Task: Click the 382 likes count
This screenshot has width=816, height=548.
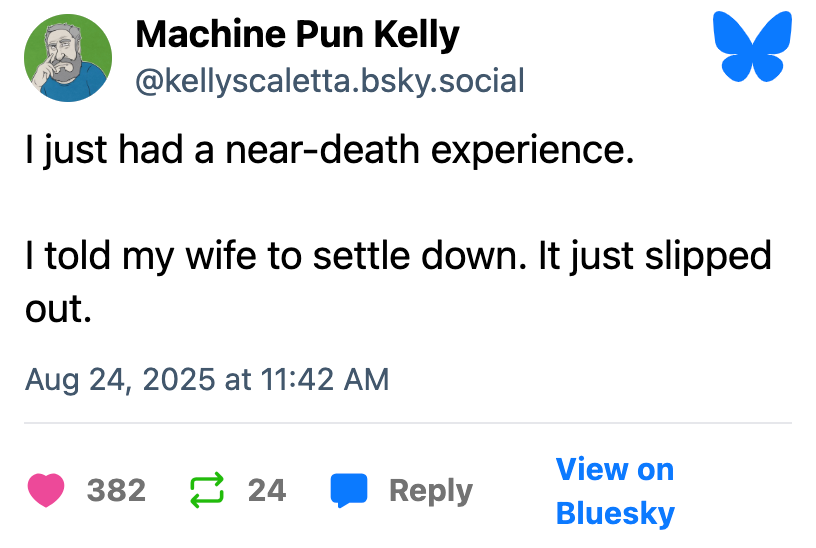Action: tap(116, 491)
